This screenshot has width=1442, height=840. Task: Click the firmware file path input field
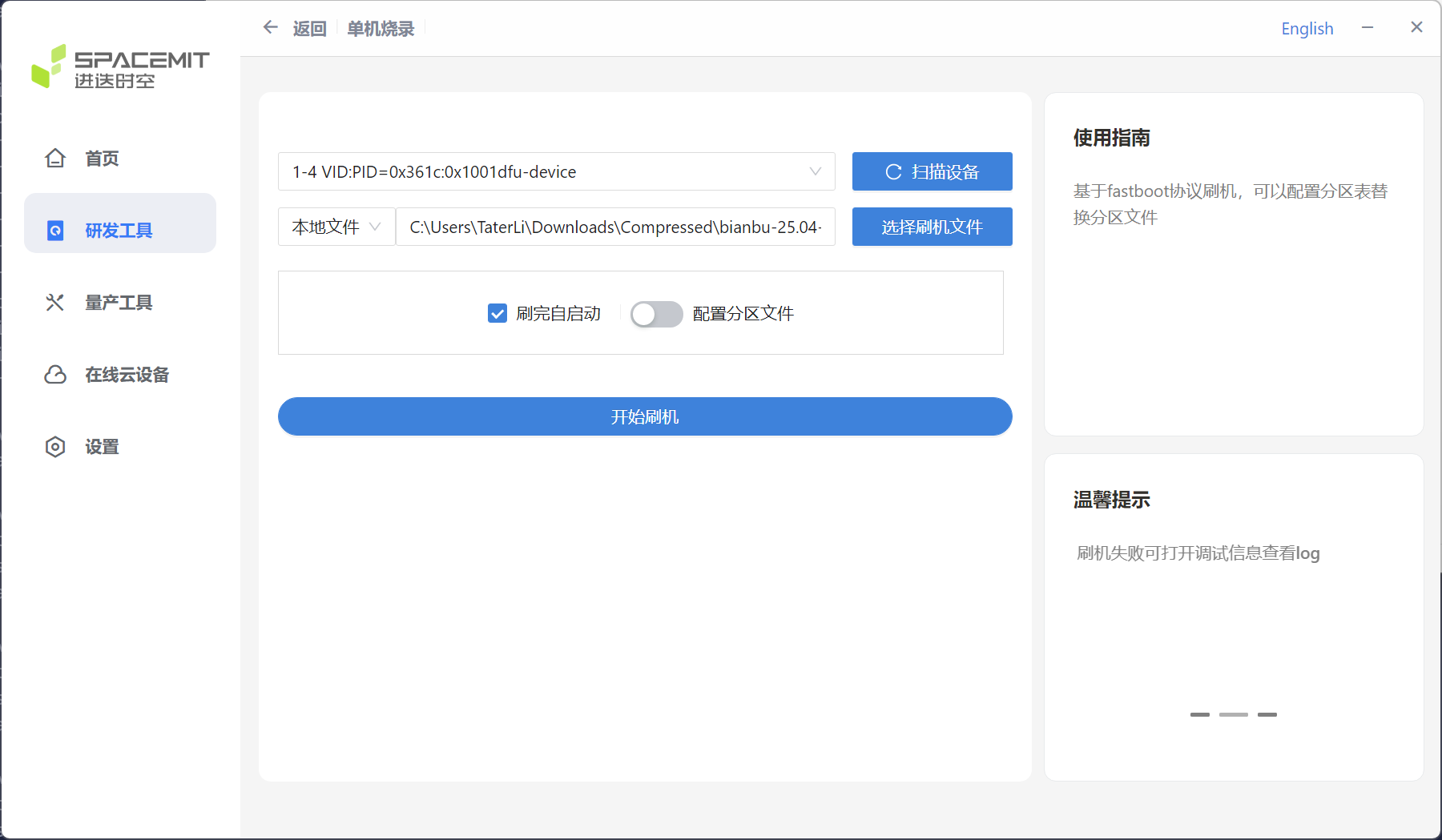coord(615,227)
